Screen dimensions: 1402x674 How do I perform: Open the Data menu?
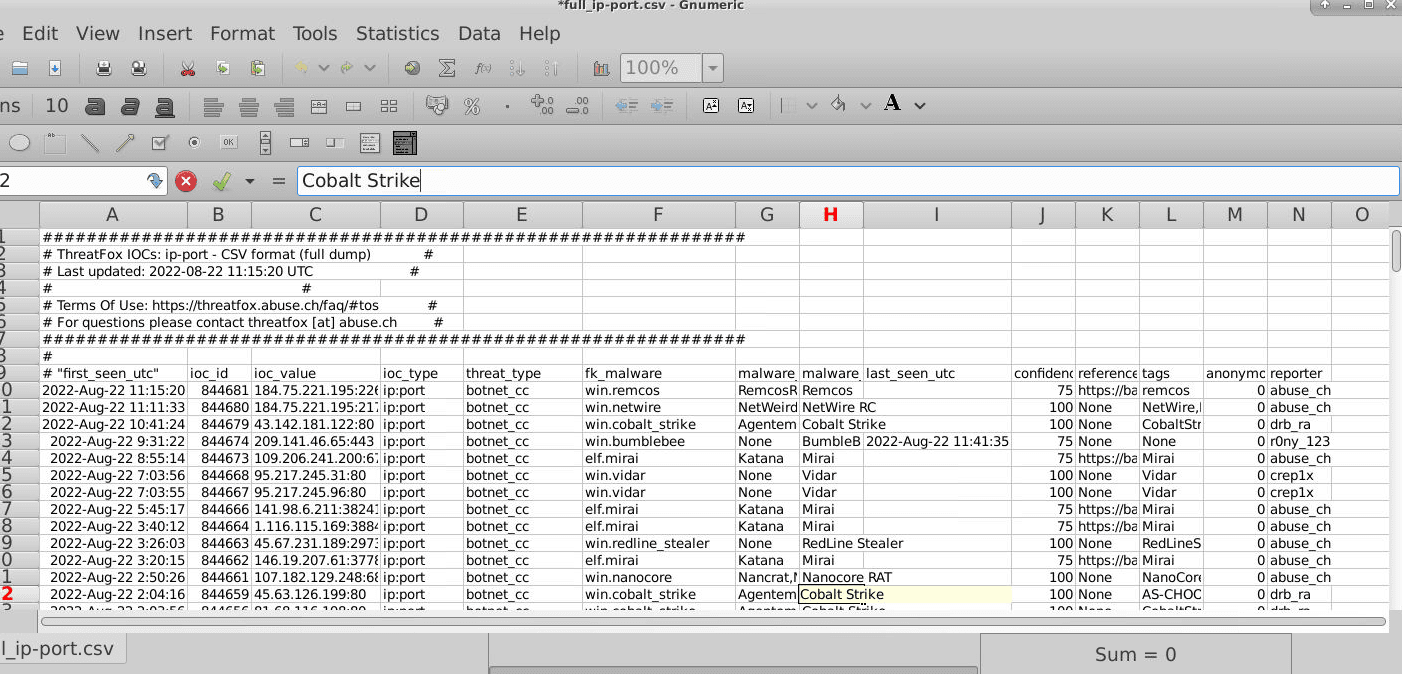[479, 33]
